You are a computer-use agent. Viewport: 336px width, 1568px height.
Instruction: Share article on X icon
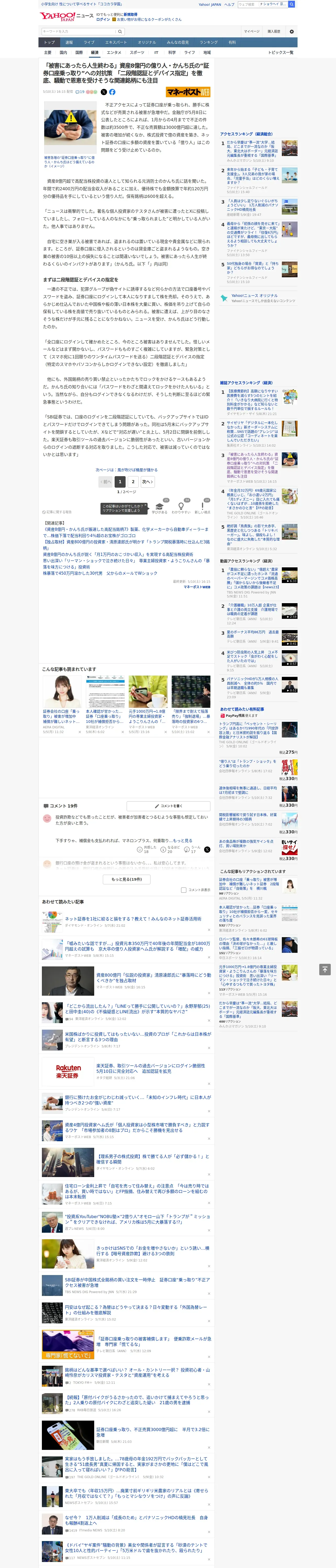click(x=104, y=92)
